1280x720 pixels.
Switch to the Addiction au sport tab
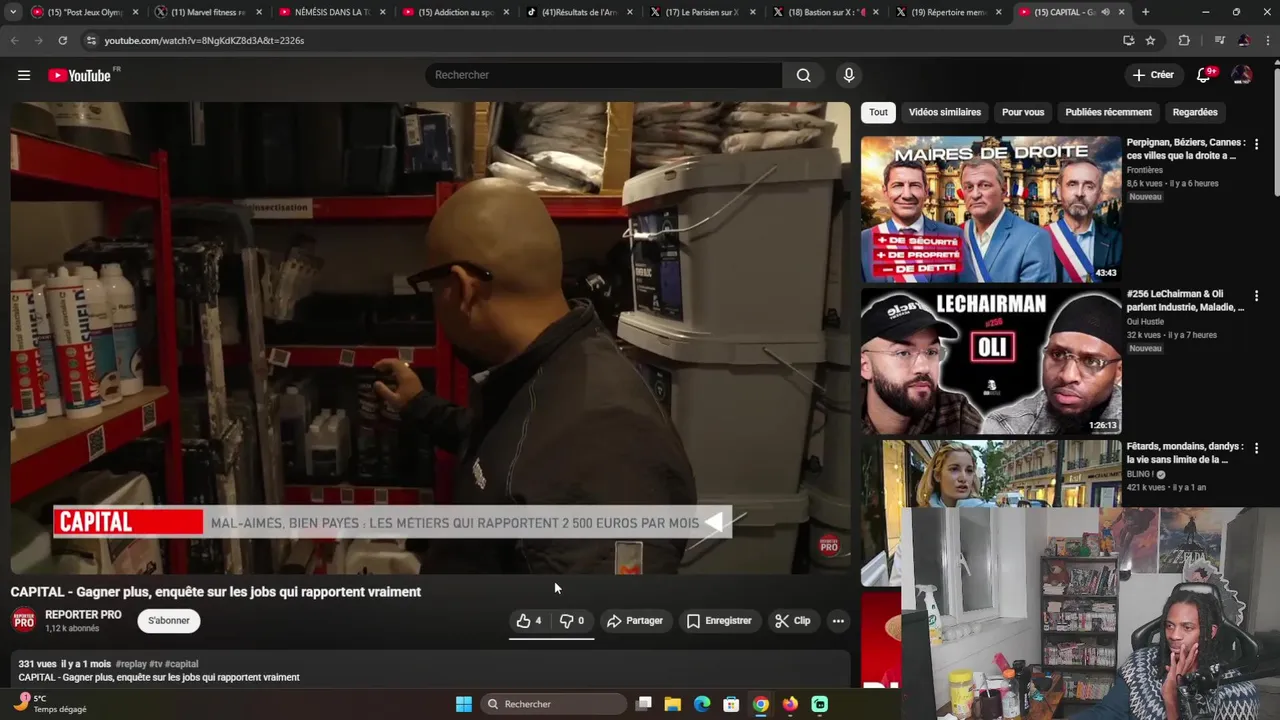(x=455, y=12)
